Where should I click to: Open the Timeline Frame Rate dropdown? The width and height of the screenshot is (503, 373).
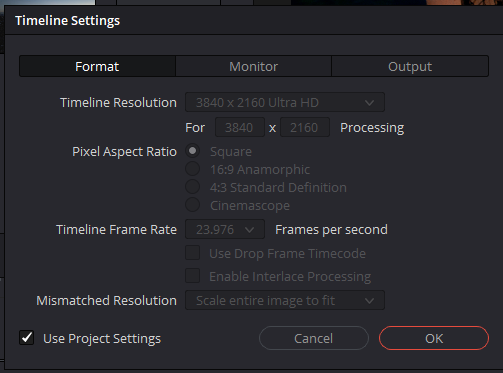point(225,229)
